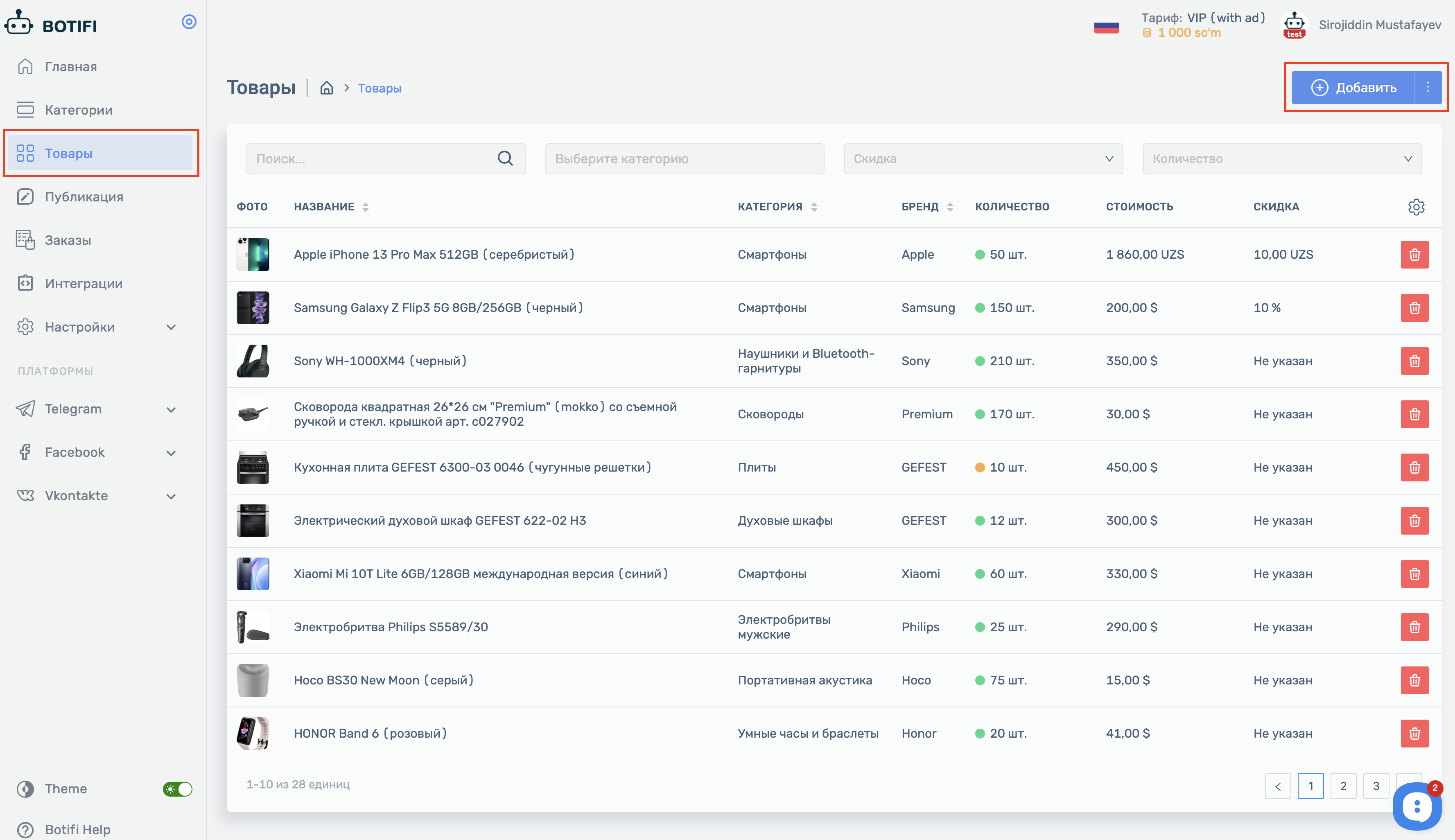
Task: Go to pagination page 2
Action: [1343, 786]
